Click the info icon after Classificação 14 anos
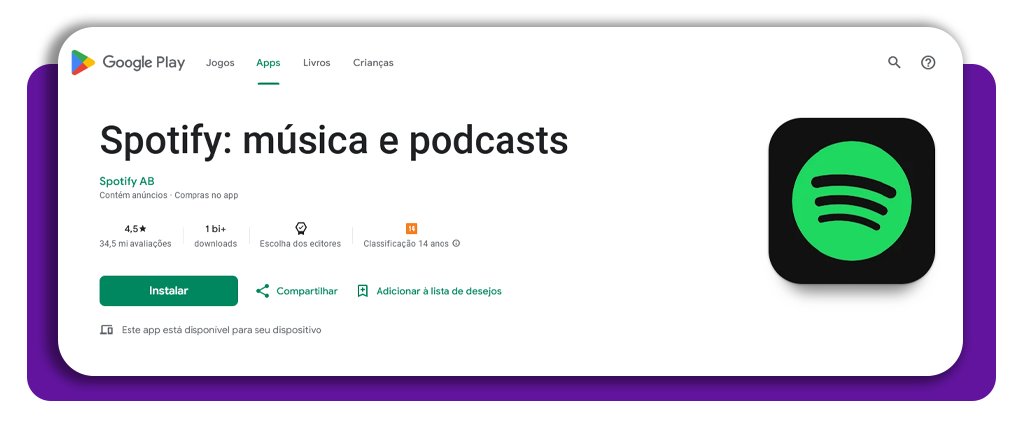 pos(456,244)
